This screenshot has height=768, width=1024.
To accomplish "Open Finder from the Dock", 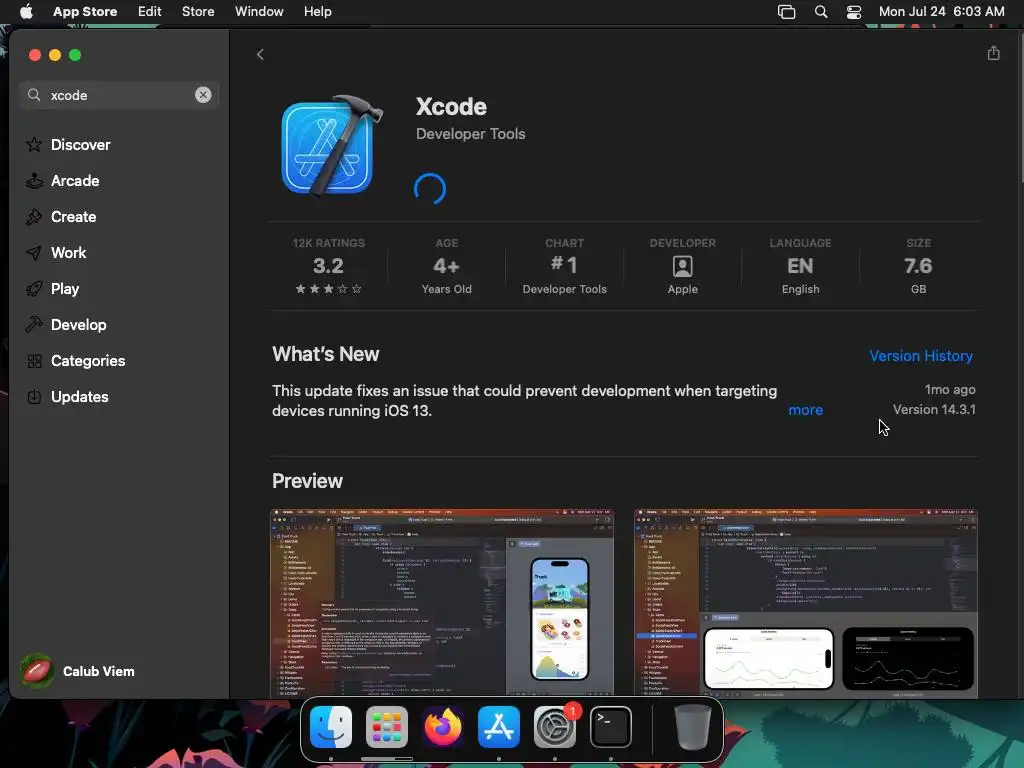I will point(331,727).
